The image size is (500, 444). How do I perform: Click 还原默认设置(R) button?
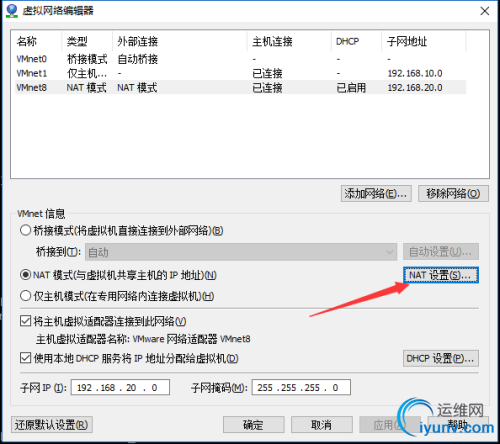pyautogui.click(x=52, y=425)
